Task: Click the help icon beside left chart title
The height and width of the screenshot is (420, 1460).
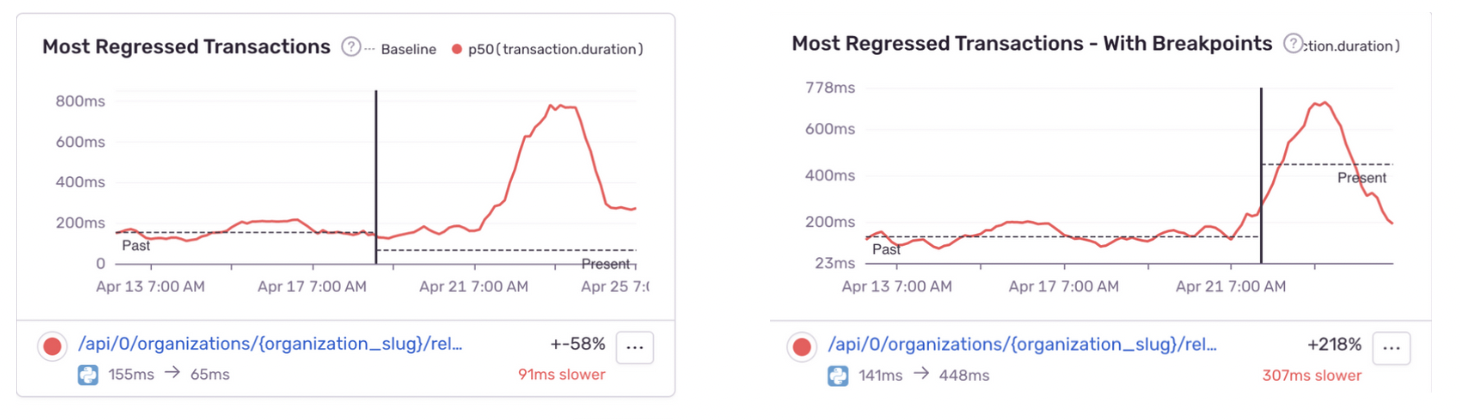Action: tap(351, 47)
